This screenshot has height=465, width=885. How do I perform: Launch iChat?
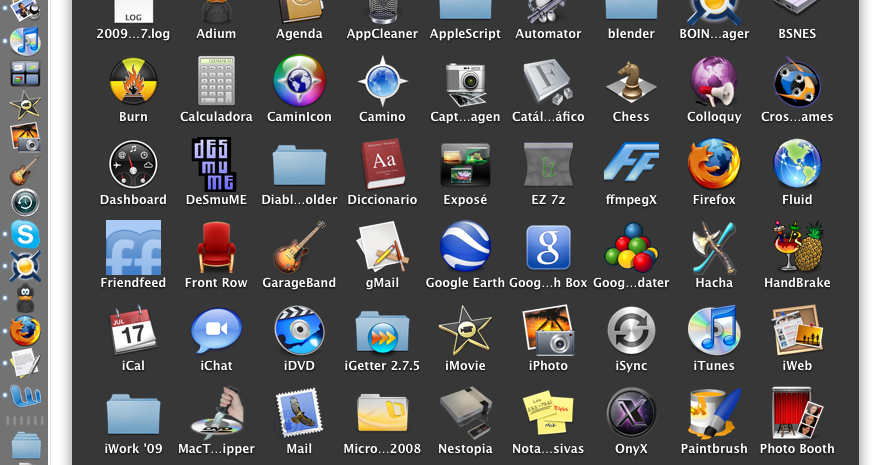pyautogui.click(x=216, y=331)
